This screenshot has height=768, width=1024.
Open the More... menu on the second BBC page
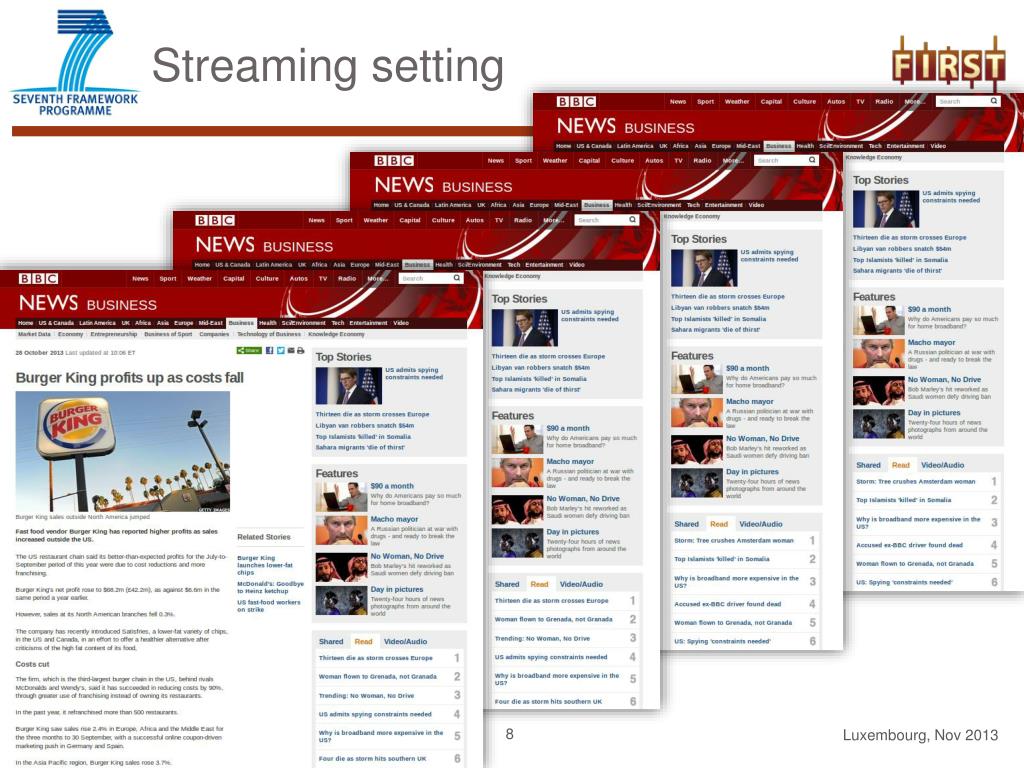coord(553,221)
